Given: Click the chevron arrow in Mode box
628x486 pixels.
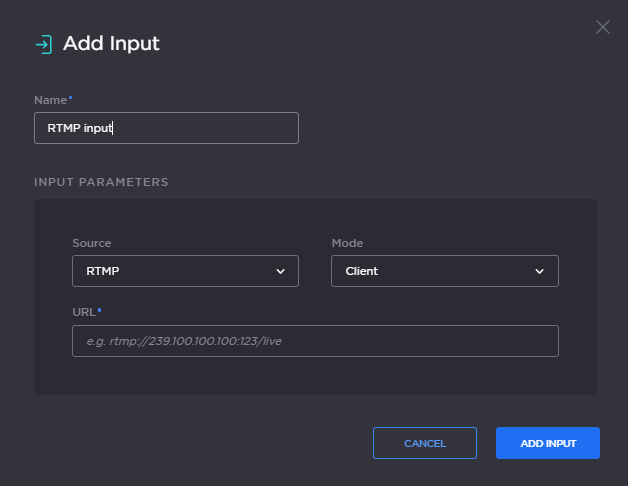Looking at the screenshot, I should tap(540, 271).
